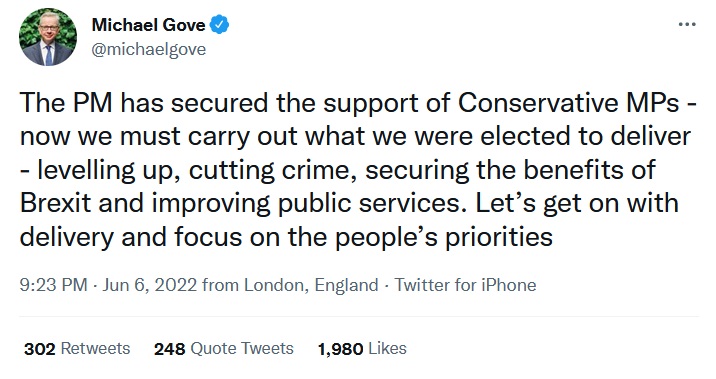Open the three-dot more options menu
Image resolution: width=716 pixels, height=379 pixels.
click(x=687, y=24)
